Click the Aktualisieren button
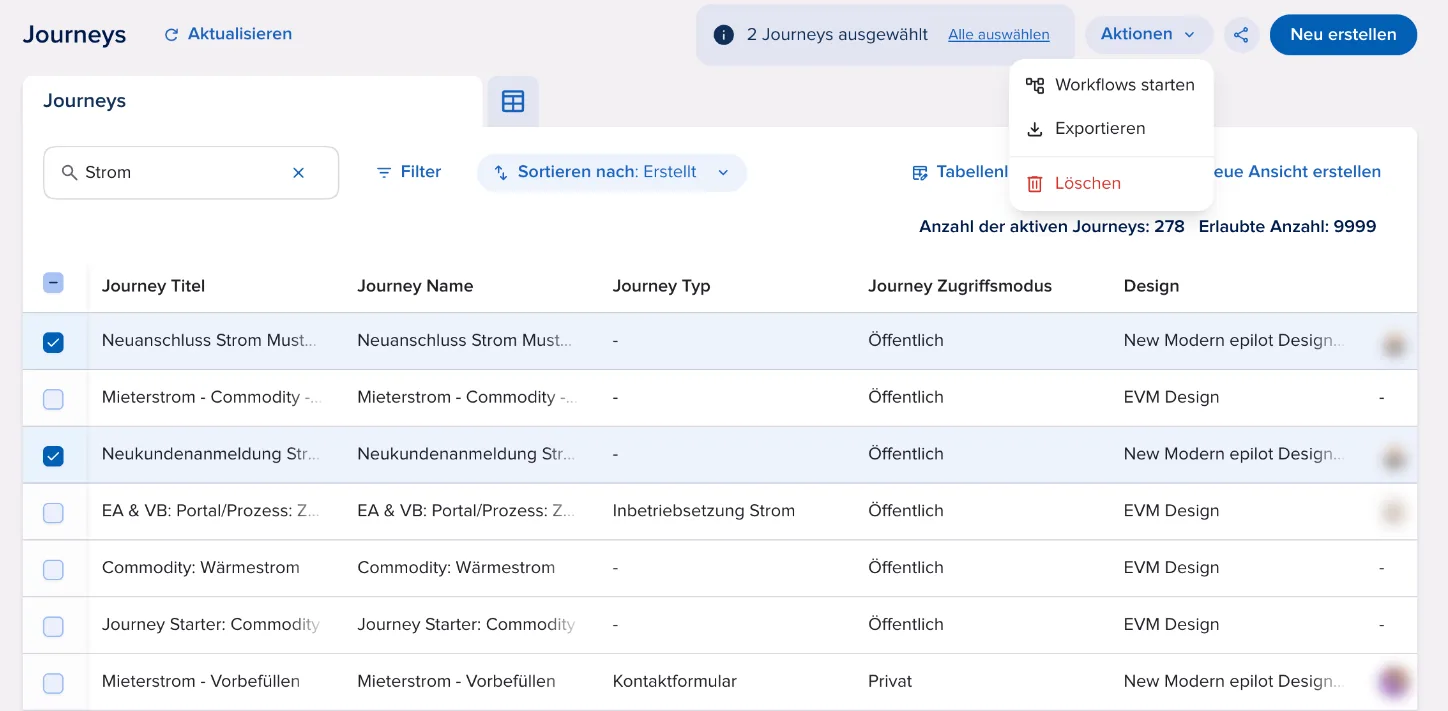The width and height of the screenshot is (1448, 711). tap(228, 34)
